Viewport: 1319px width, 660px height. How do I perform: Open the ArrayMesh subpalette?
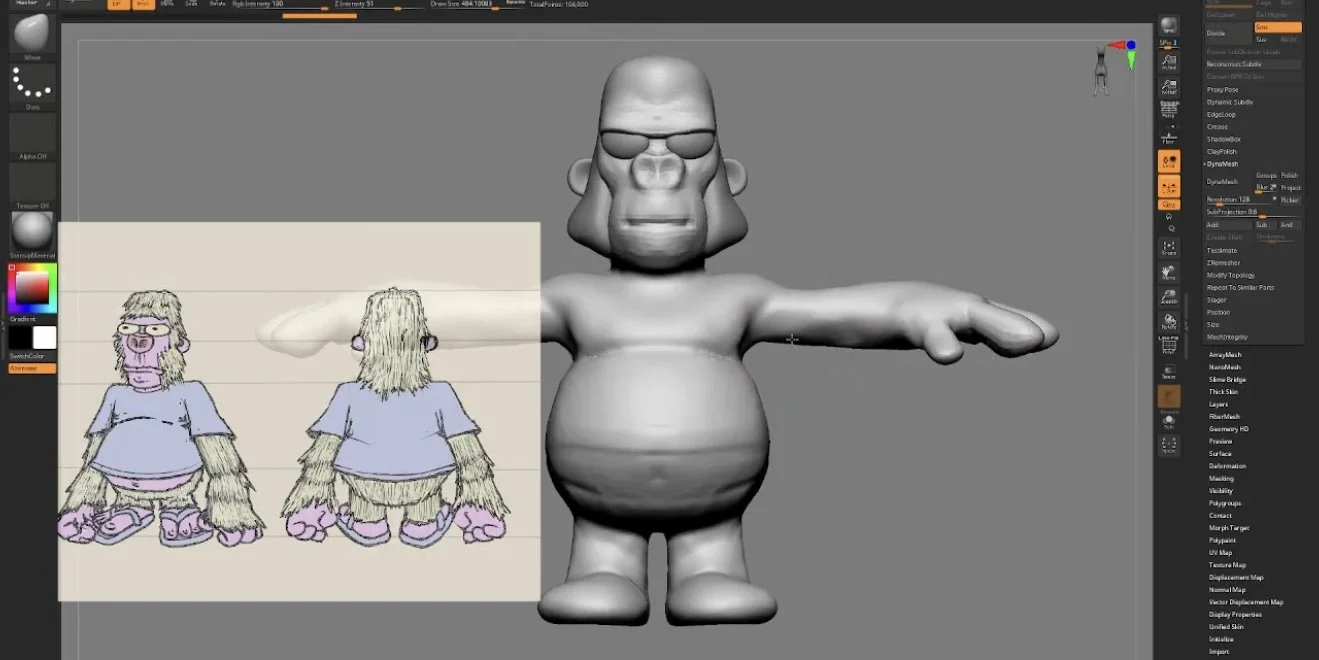tap(1225, 354)
